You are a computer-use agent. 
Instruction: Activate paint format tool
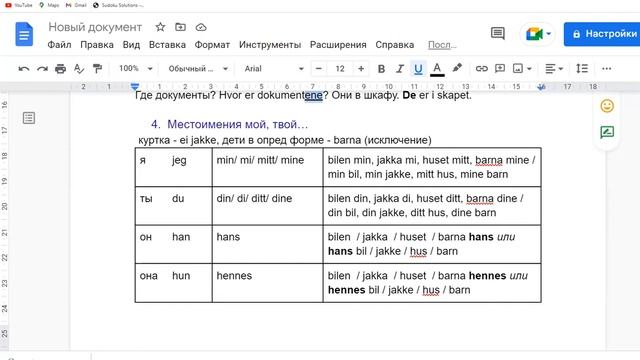97,69
